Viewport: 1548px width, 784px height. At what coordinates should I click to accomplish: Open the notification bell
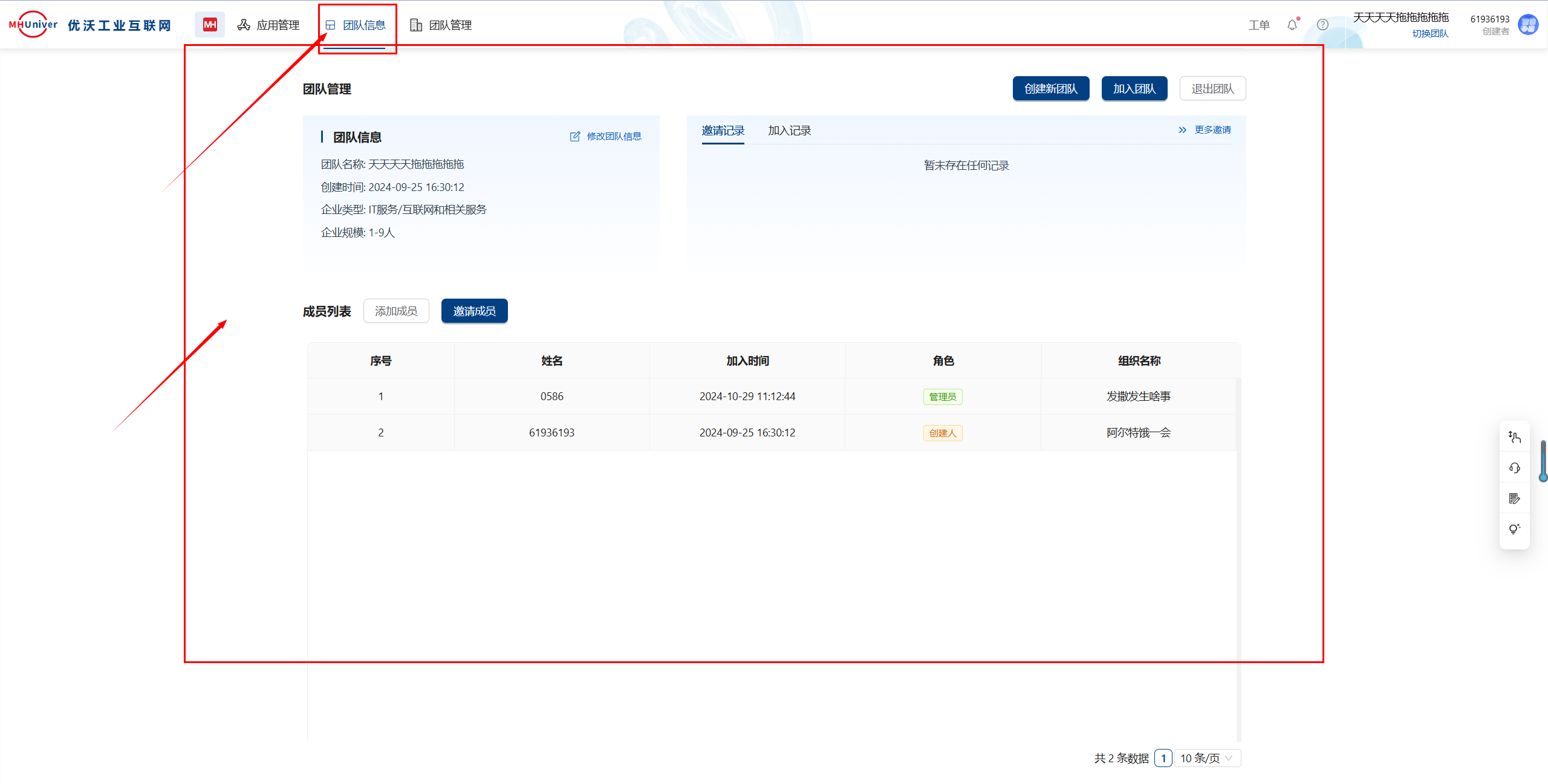[1292, 25]
